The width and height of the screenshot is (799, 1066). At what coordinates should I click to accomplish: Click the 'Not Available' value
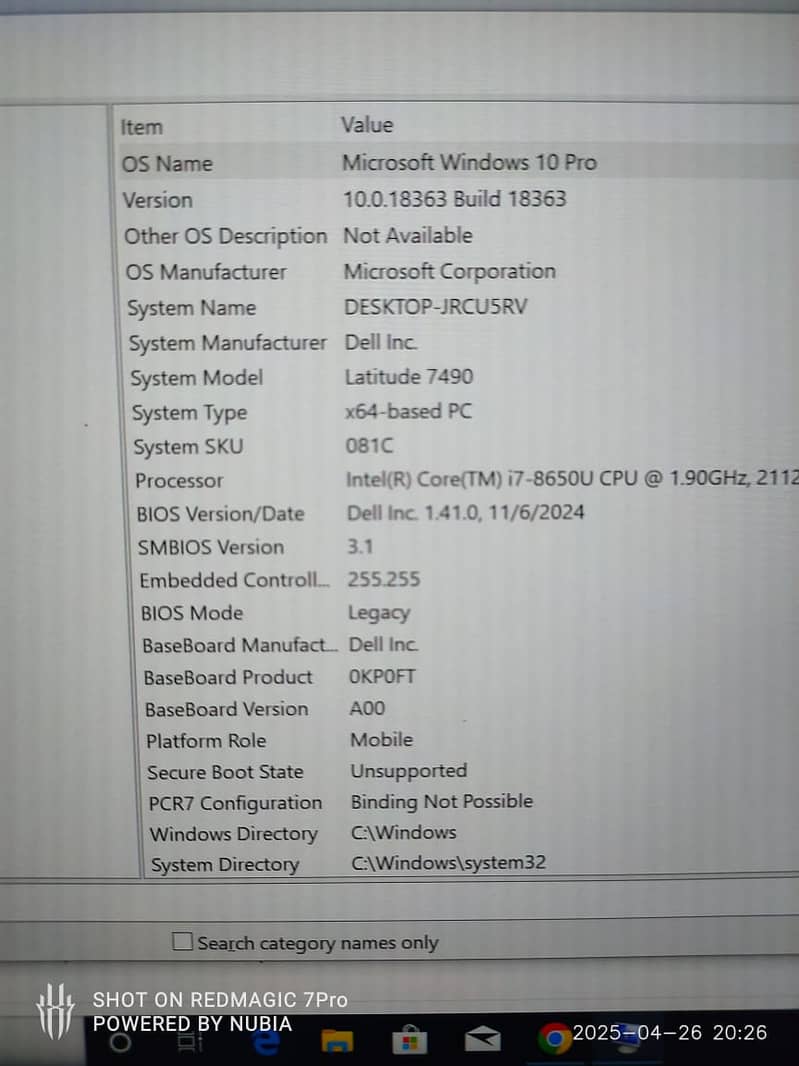pyautogui.click(x=408, y=236)
